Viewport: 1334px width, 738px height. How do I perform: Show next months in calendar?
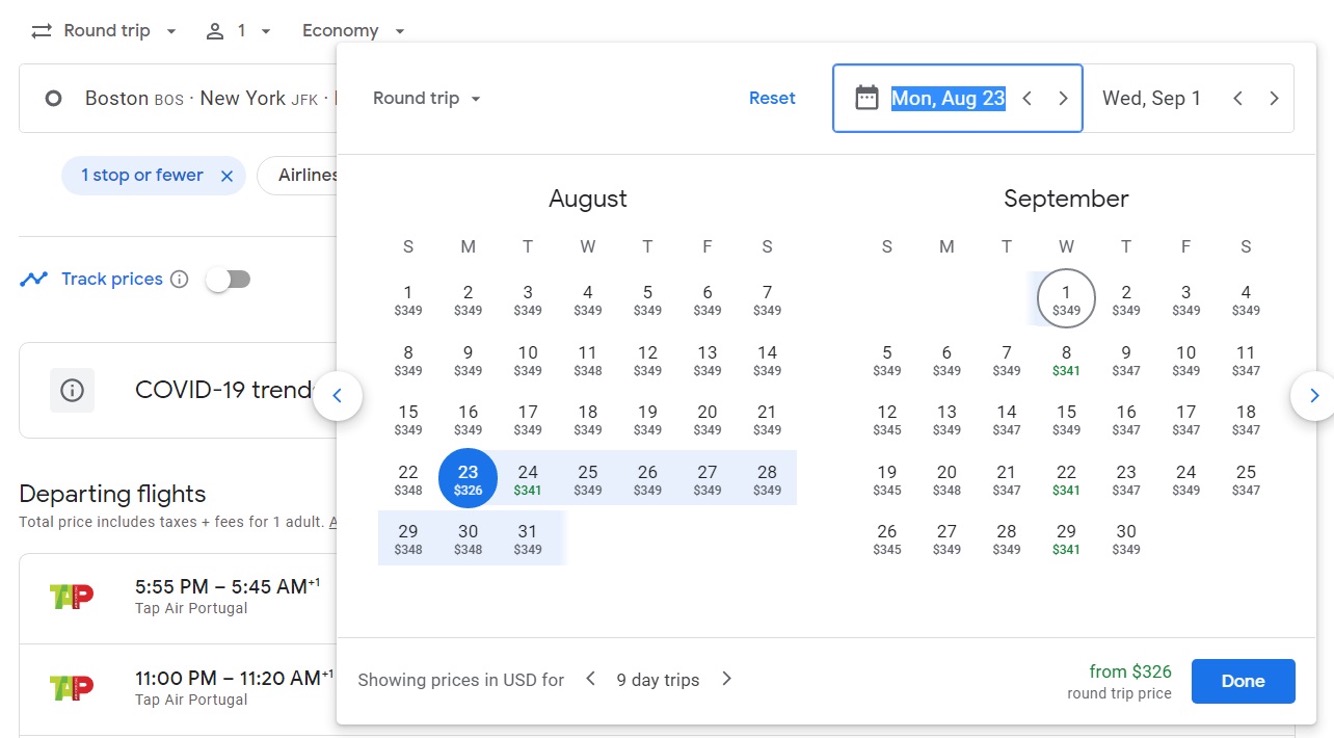point(1313,396)
